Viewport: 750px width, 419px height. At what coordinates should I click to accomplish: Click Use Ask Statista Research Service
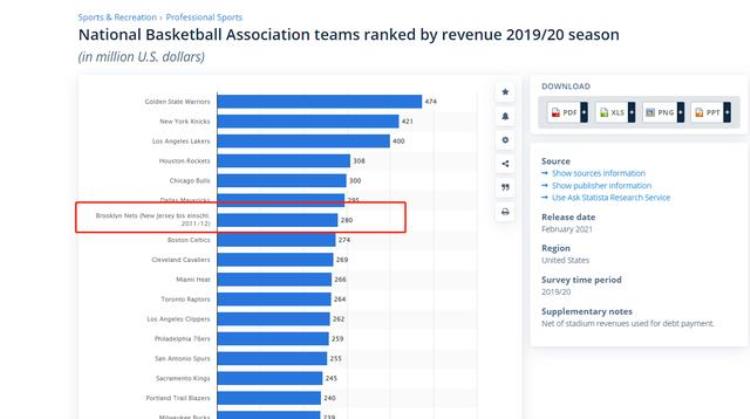coord(611,198)
